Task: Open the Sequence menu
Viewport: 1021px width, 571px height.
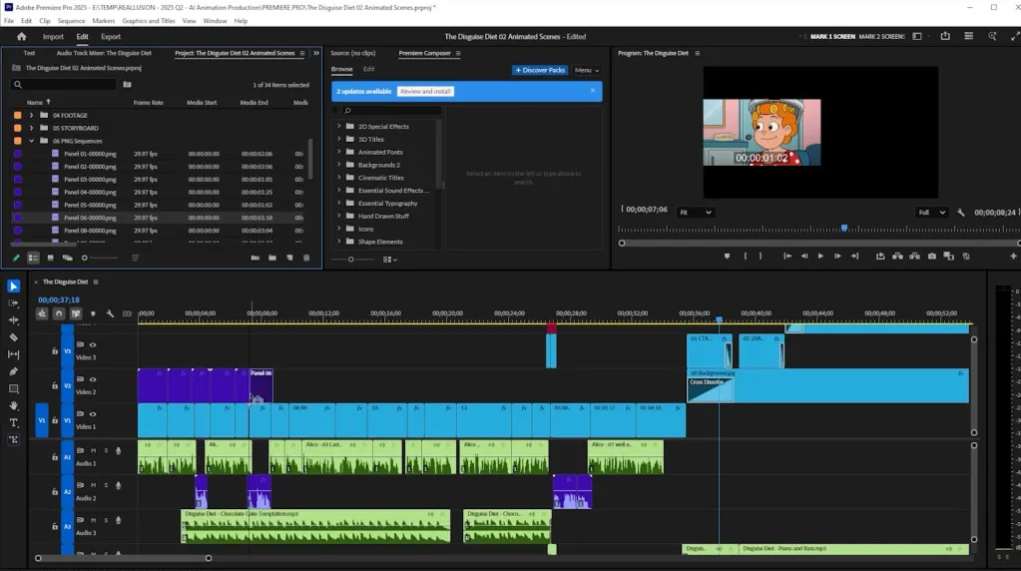Action: (71, 21)
